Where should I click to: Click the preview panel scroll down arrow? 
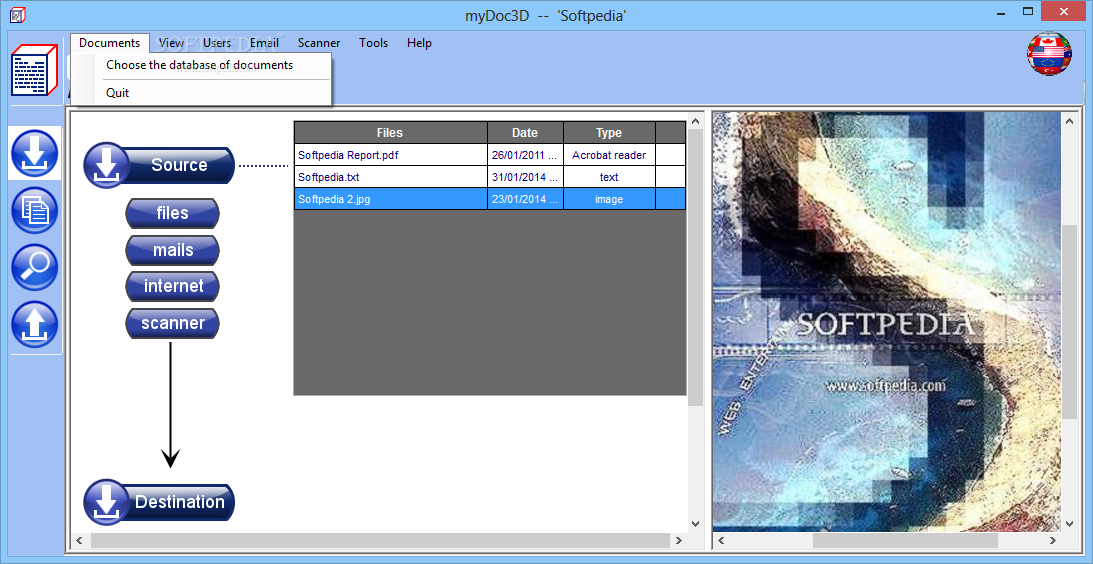[x=1069, y=524]
